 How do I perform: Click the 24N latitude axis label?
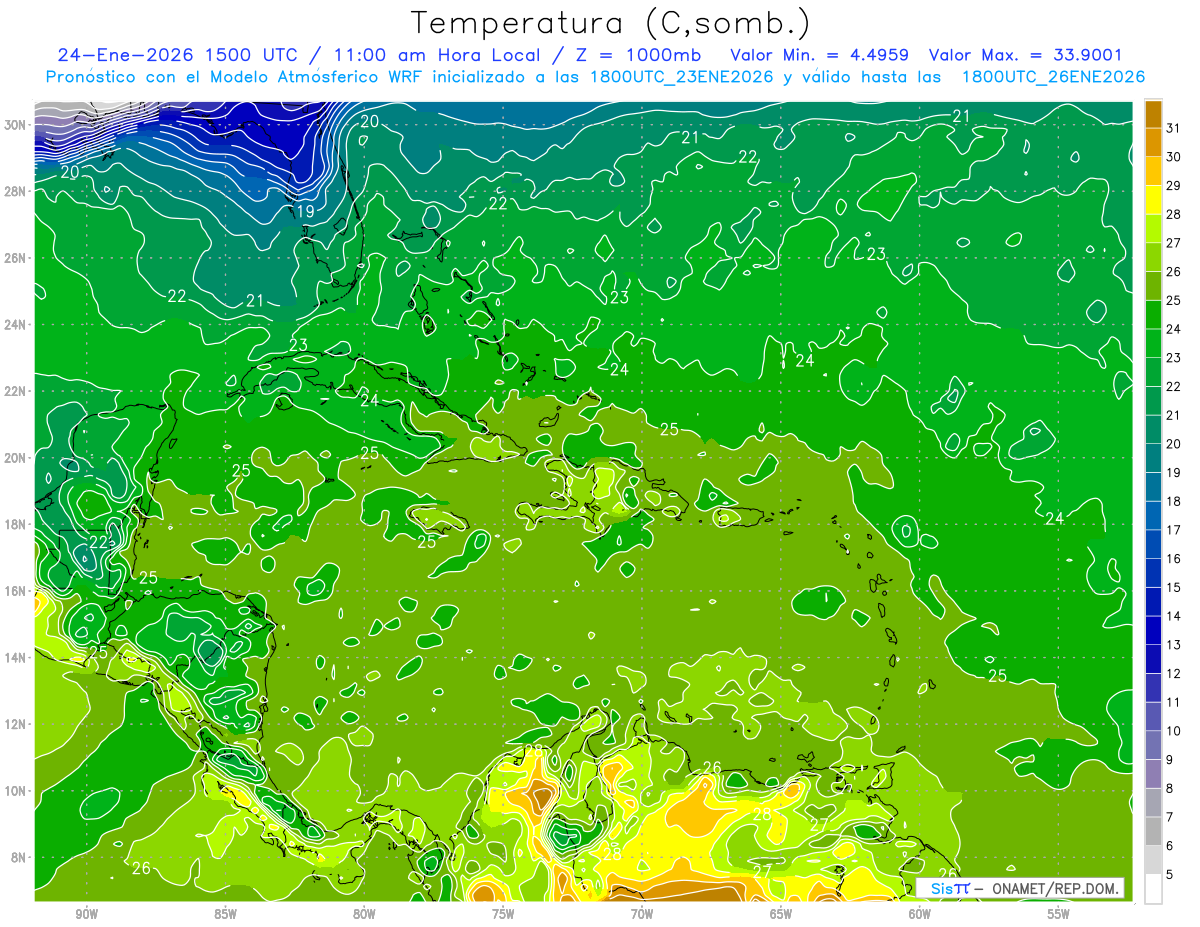pyautogui.click(x=17, y=324)
